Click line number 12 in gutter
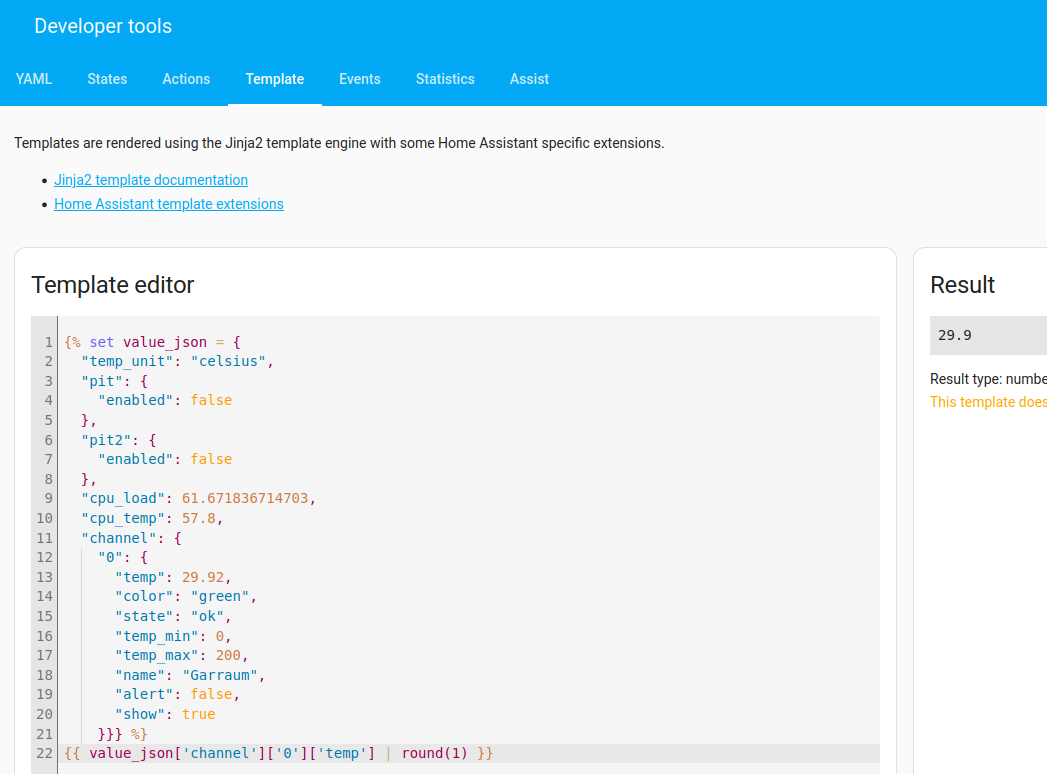The width and height of the screenshot is (1047, 774). pyautogui.click(x=44, y=557)
